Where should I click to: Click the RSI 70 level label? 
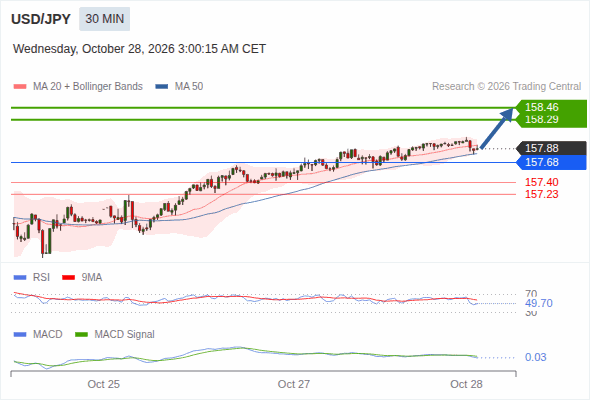[531, 294]
